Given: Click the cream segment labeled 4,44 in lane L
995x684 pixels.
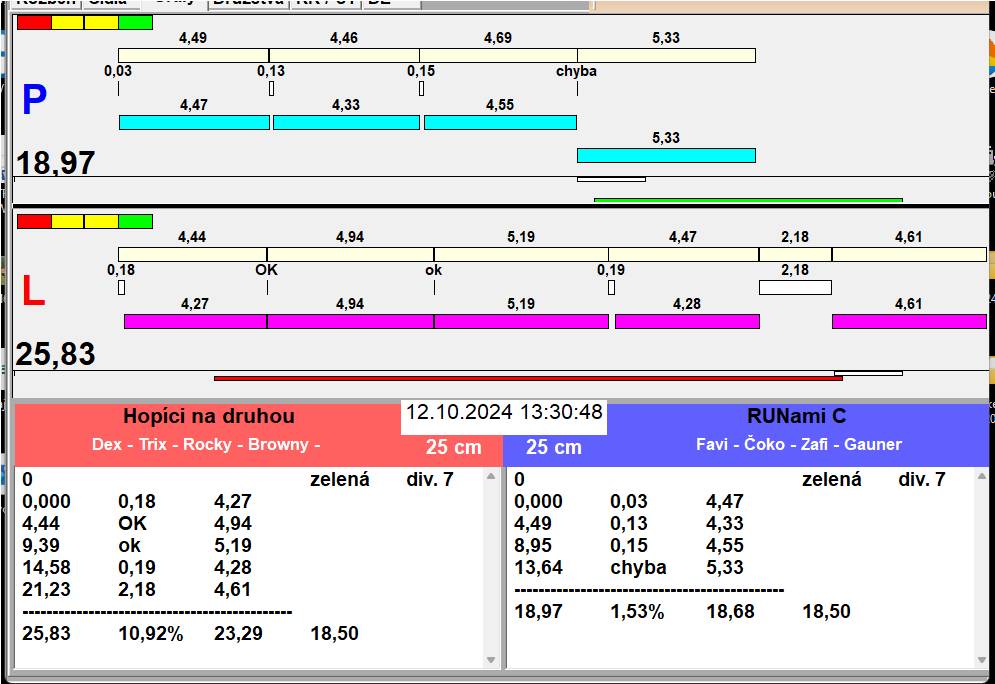Looking at the screenshot, I should pos(193,254).
